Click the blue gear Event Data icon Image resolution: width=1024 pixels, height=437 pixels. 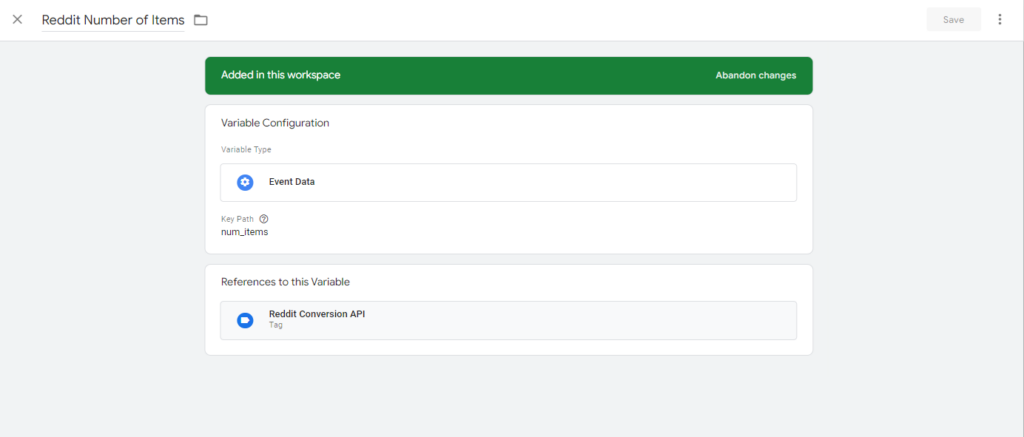coord(245,182)
